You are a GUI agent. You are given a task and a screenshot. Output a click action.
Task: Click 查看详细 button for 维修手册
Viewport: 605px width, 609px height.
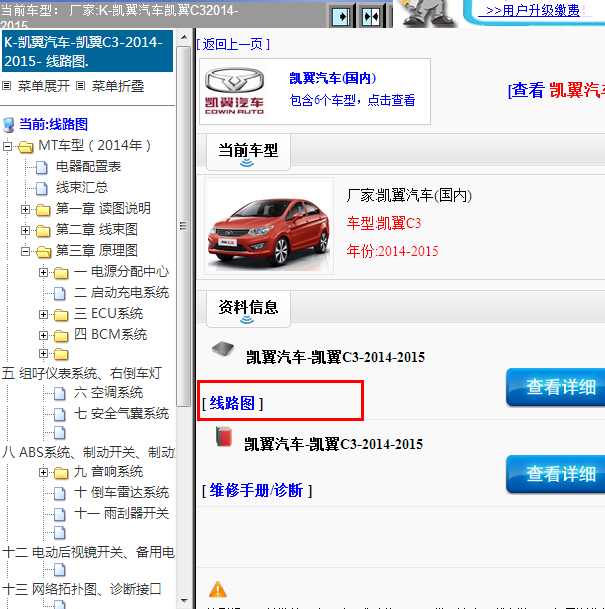tap(556, 474)
